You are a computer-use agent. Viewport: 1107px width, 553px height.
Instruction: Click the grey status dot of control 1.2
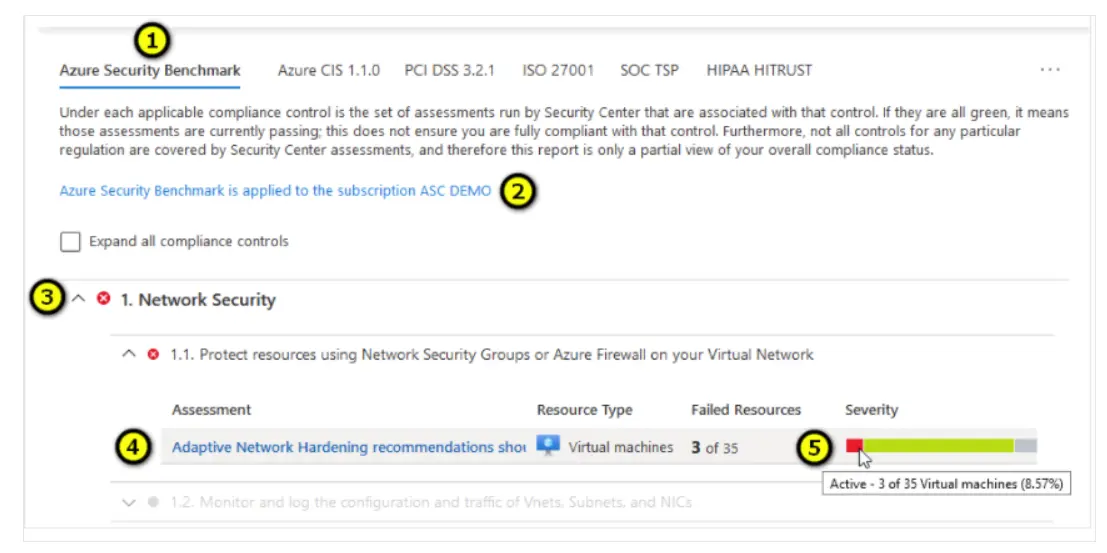pyautogui.click(x=152, y=503)
